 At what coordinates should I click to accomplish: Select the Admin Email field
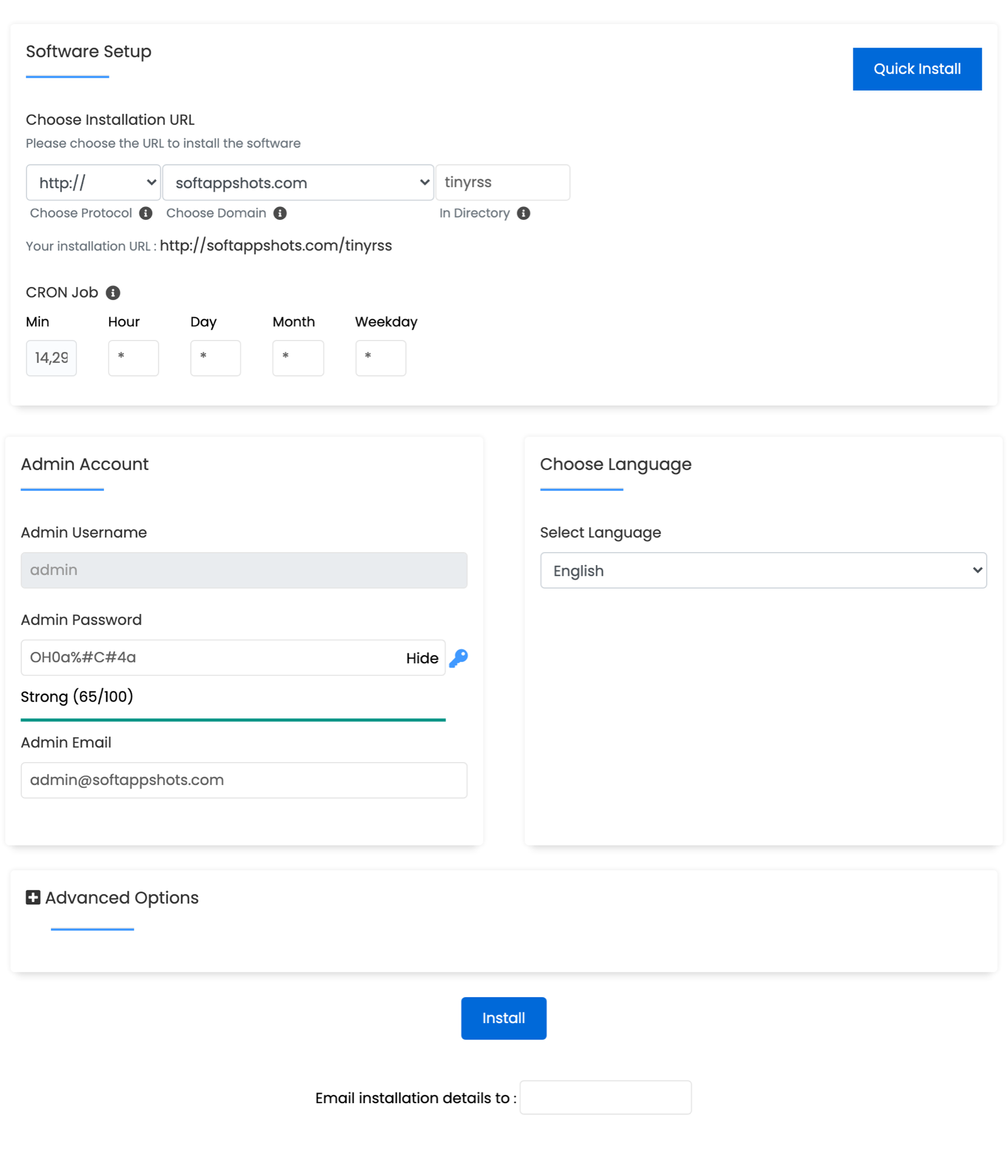click(x=243, y=780)
